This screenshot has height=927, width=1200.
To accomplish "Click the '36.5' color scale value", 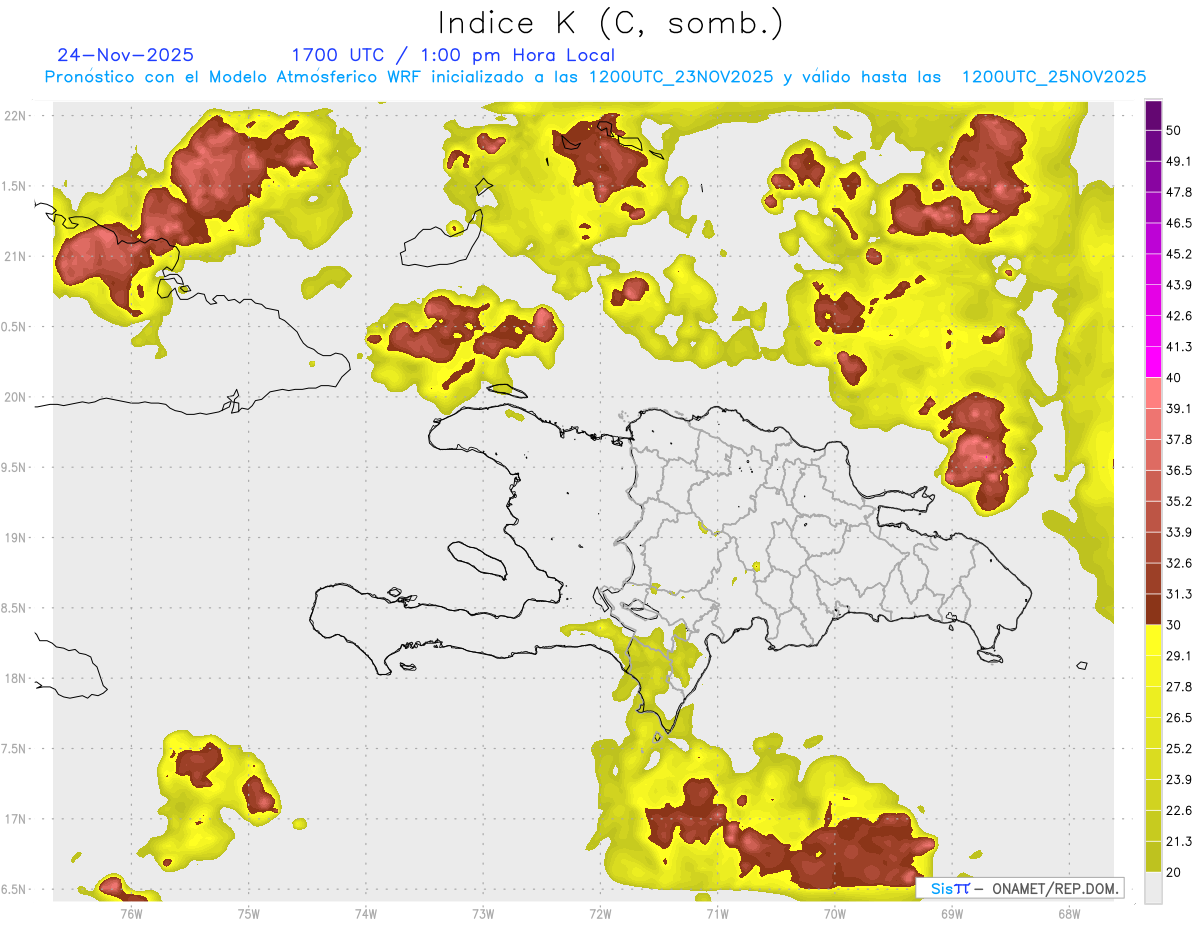I will pos(1178,470).
